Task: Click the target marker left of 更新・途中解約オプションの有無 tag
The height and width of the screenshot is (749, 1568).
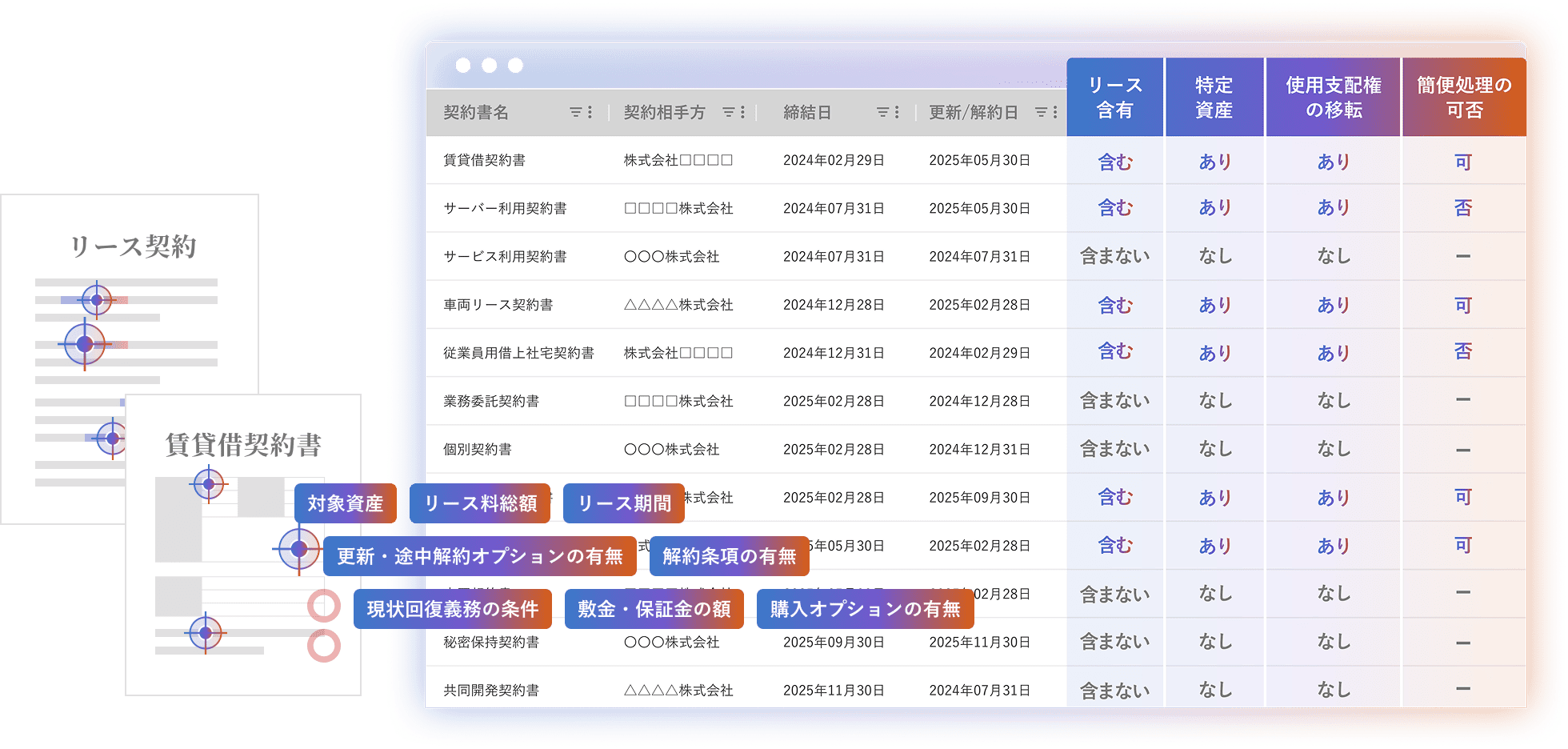Action: click(298, 549)
